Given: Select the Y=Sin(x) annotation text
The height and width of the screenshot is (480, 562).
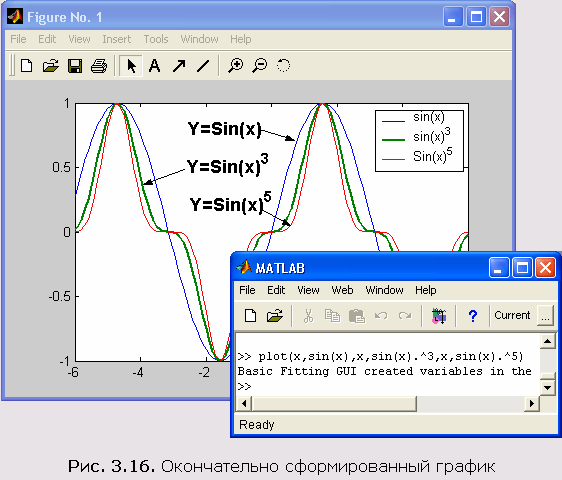Looking at the screenshot, I should pos(225,129).
